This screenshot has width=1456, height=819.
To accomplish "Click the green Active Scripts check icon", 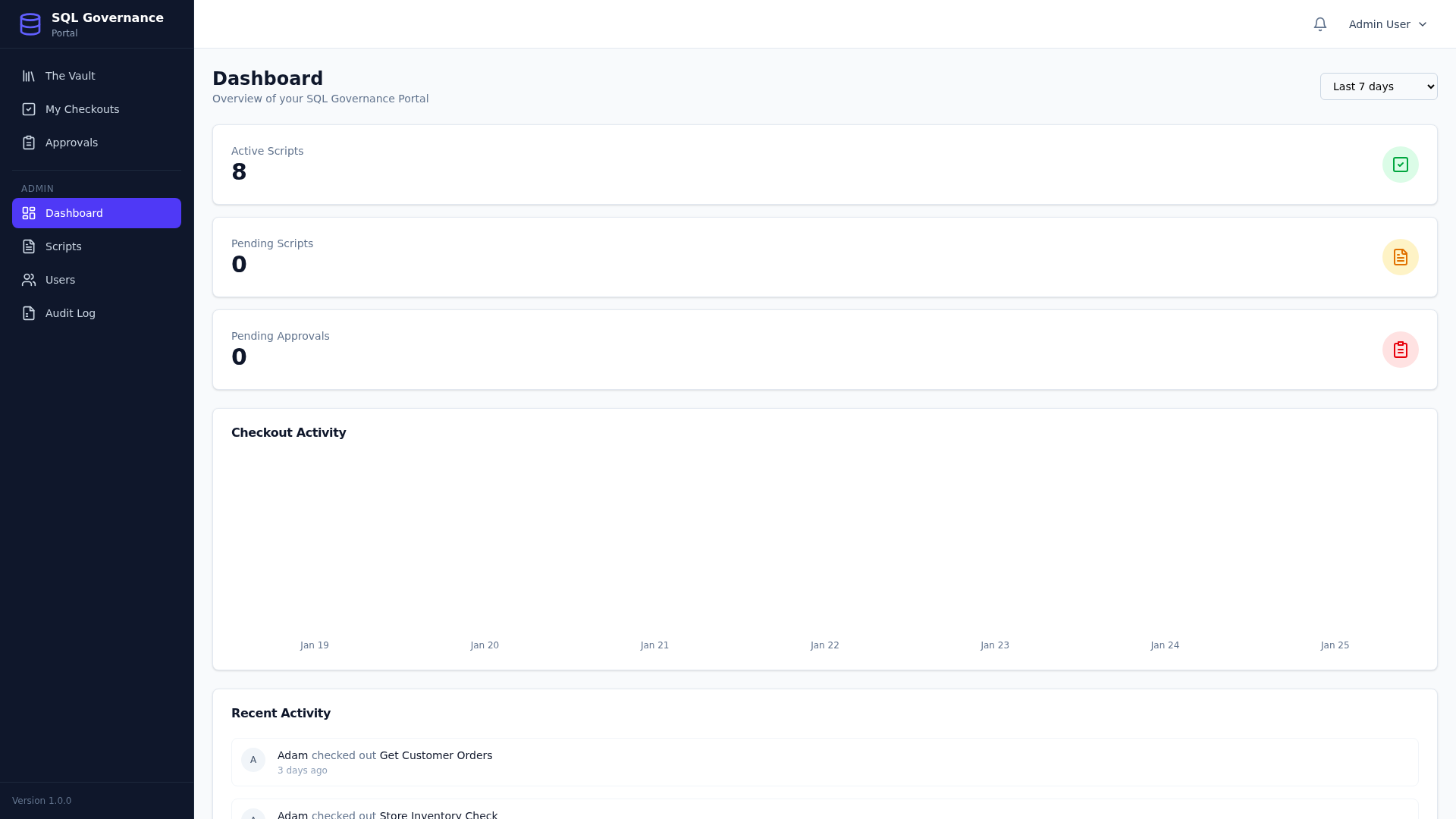I will click(1401, 164).
